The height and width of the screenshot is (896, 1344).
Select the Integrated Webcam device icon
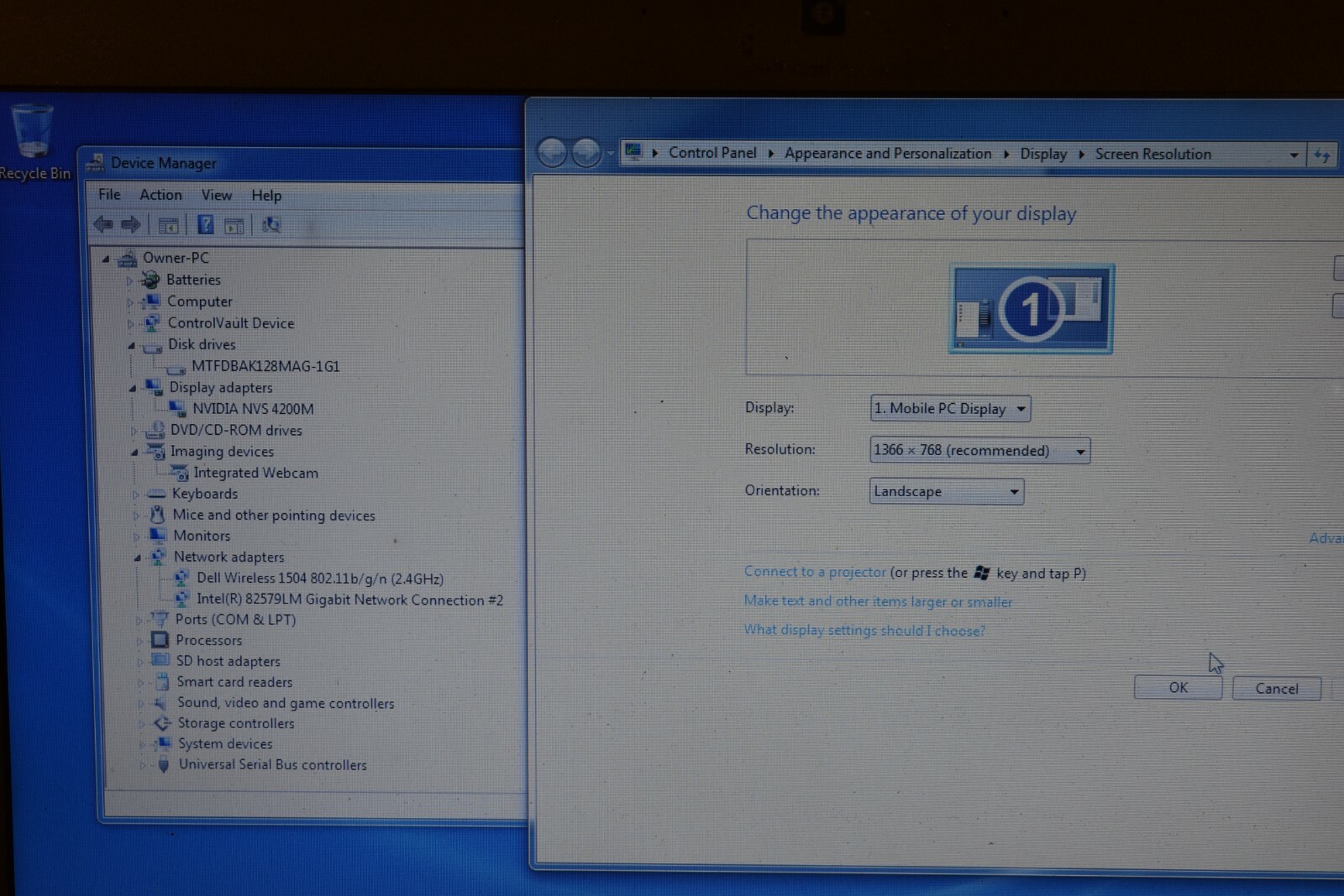click(x=179, y=473)
